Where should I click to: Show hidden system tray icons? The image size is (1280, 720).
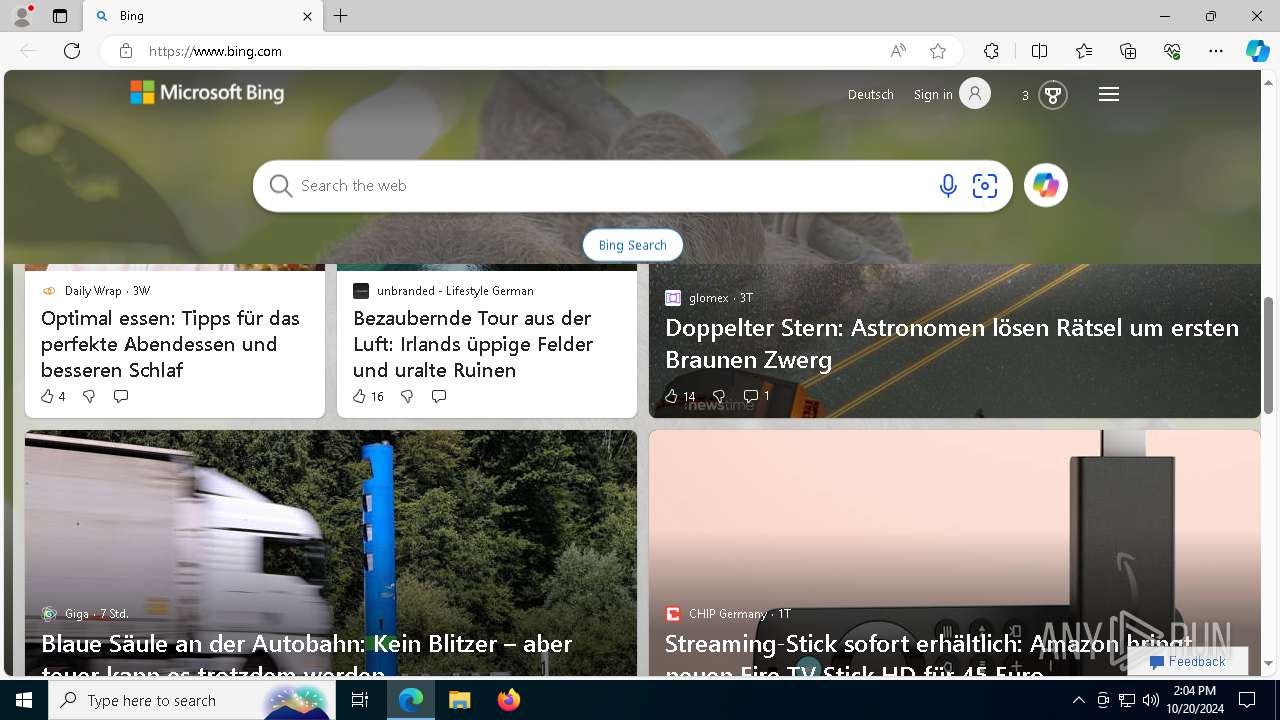(1078, 700)
